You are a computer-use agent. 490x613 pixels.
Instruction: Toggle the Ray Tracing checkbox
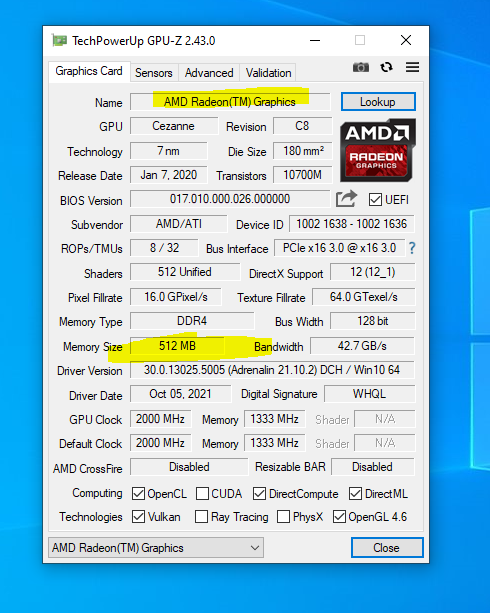[201, 516]
